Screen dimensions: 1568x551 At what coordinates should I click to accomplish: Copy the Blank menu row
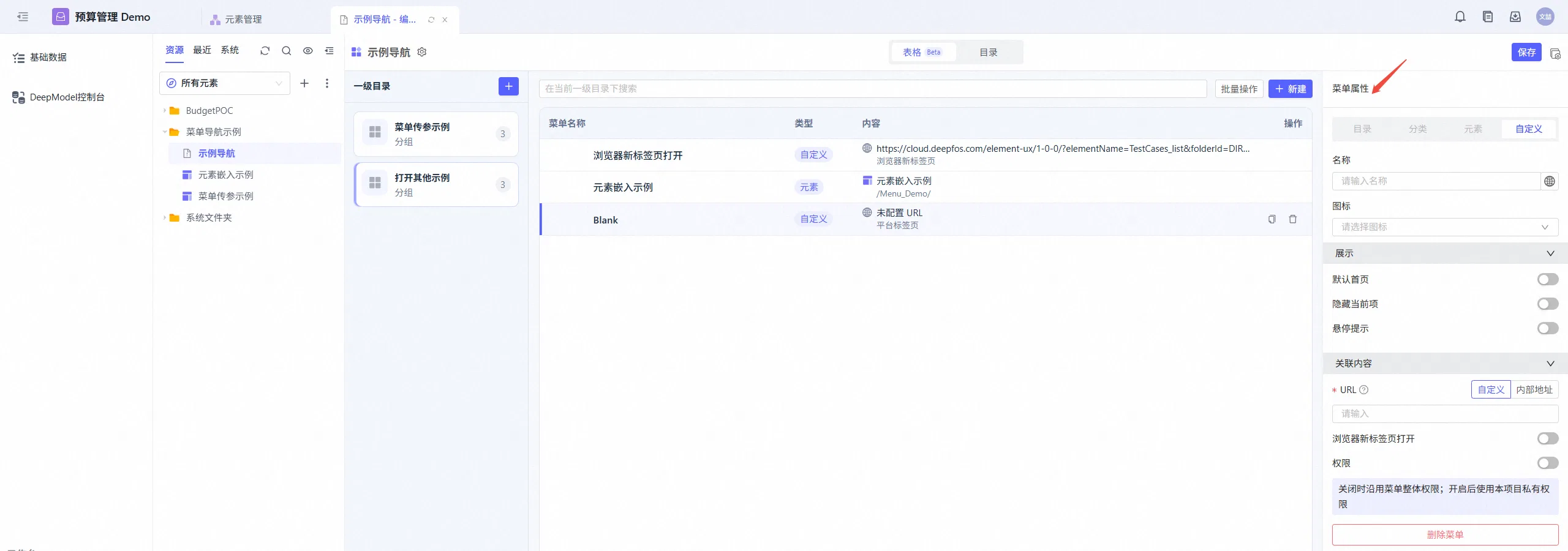[1272, 219]
